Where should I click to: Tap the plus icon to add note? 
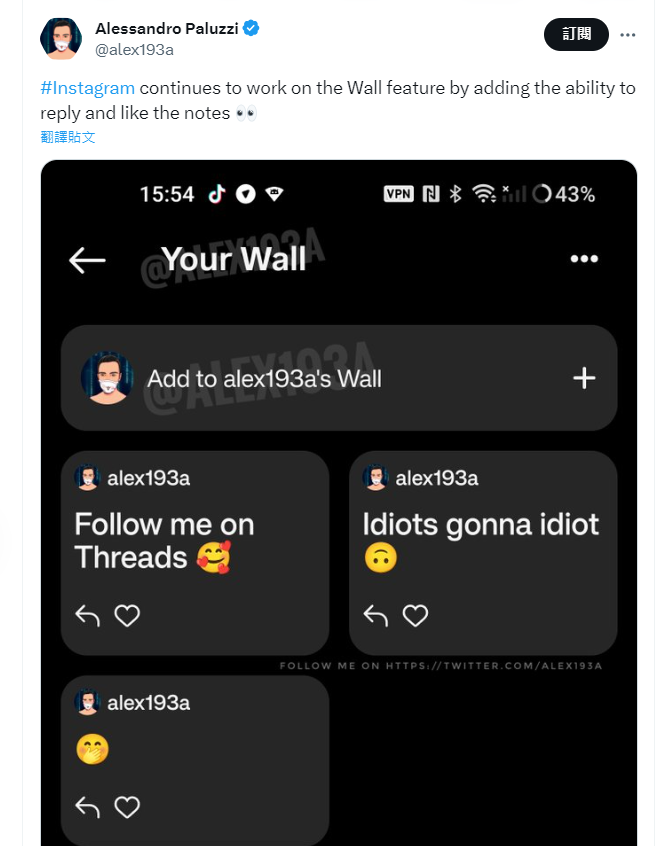[583, 378]
